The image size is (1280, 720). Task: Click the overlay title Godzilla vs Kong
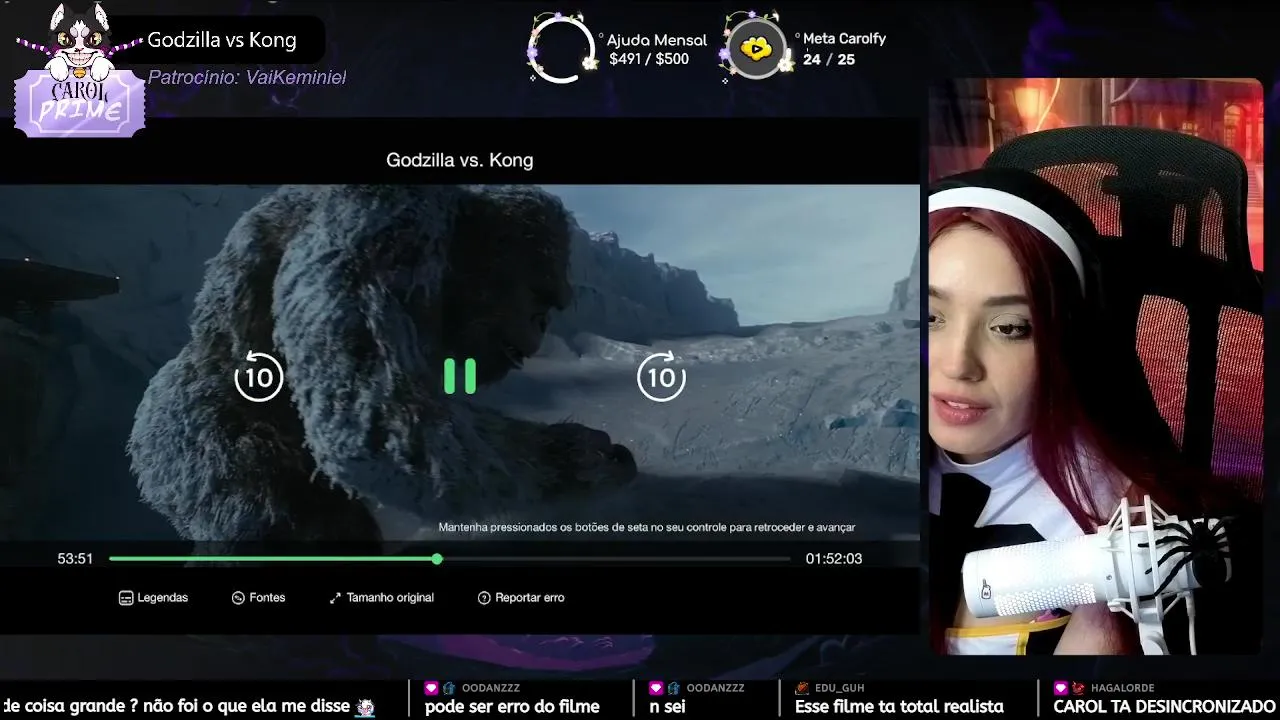pos(222,40)
